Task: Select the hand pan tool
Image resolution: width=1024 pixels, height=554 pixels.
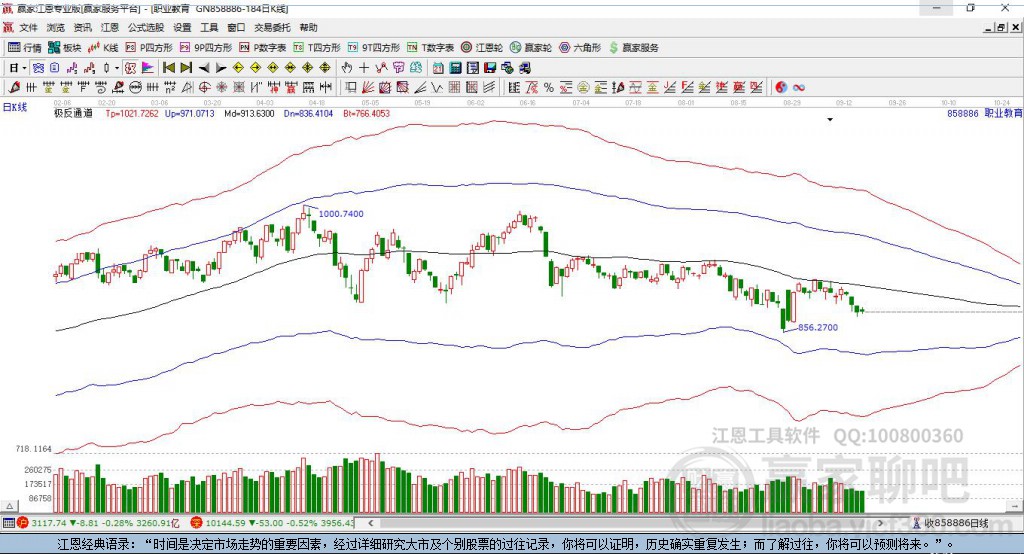Action: point(347,68)
